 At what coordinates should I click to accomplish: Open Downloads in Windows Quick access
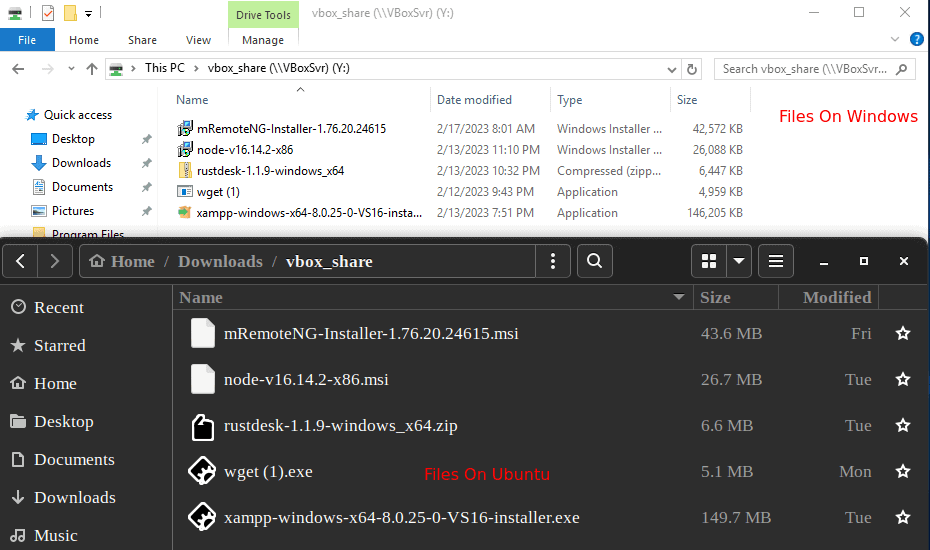tap(81, 163)
